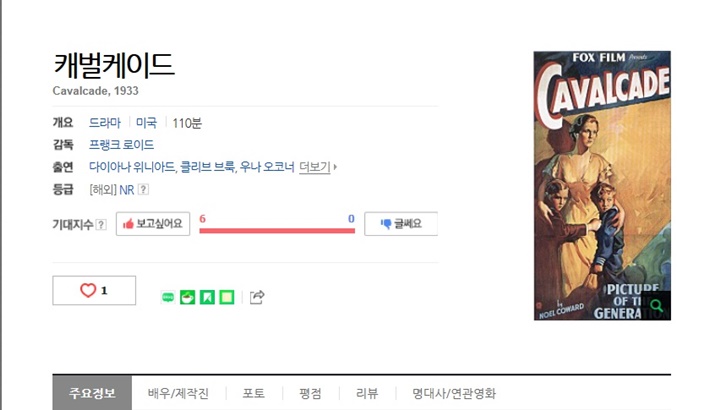Share via the green blog speech-bubble icon
The height and width of the screenshot is (410, 720).
pyautogui.click(x=168, y=298)
